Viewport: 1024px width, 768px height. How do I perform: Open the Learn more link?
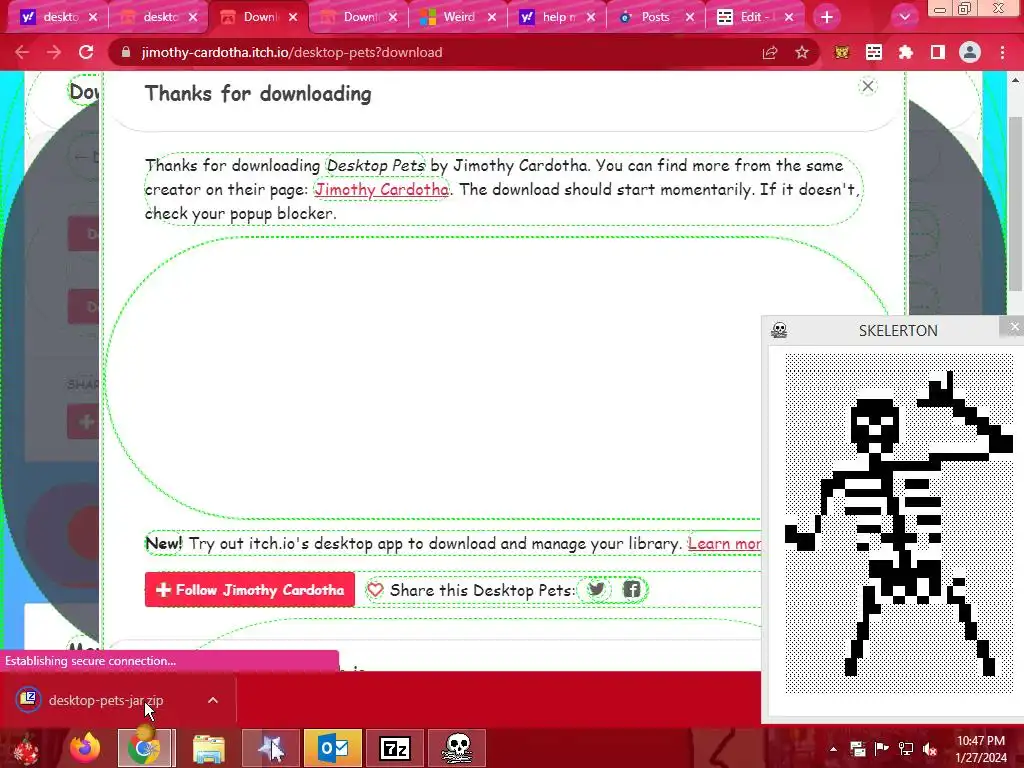(x=724, y=543)
